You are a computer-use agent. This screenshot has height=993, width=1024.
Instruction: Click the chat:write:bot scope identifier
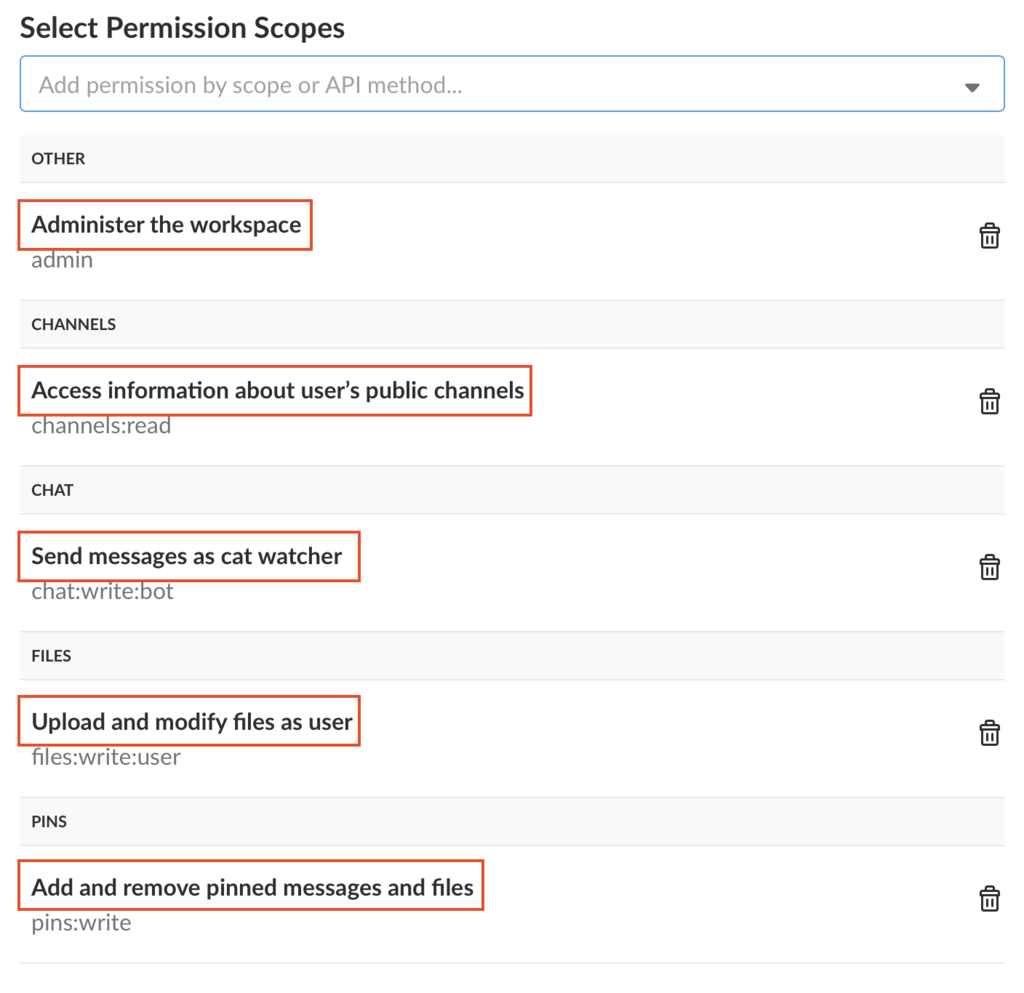tap(102, 591)
